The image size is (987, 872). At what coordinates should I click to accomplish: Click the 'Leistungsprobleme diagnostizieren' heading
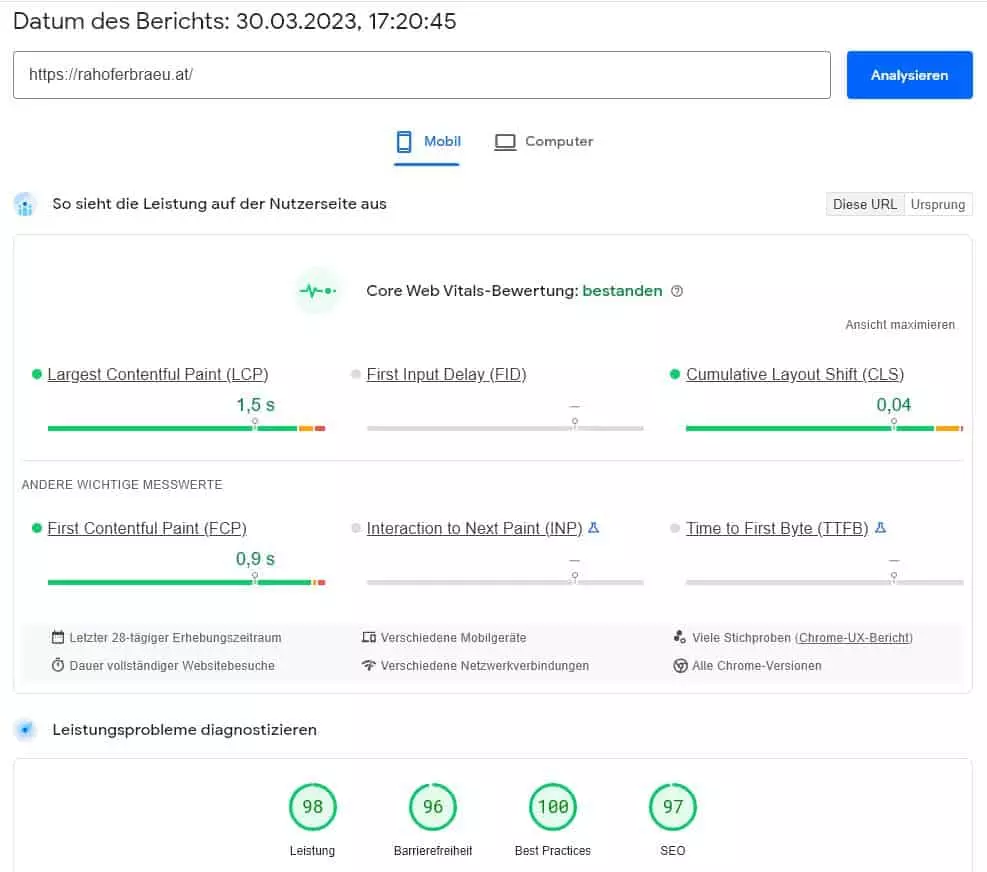tap(184, 730)
